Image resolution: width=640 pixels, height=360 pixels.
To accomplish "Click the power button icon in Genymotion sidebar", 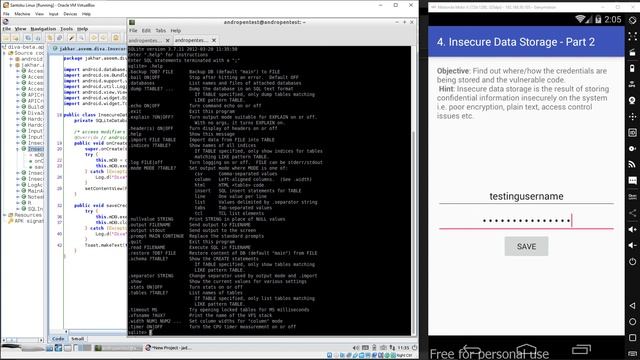I will point(632,262).
